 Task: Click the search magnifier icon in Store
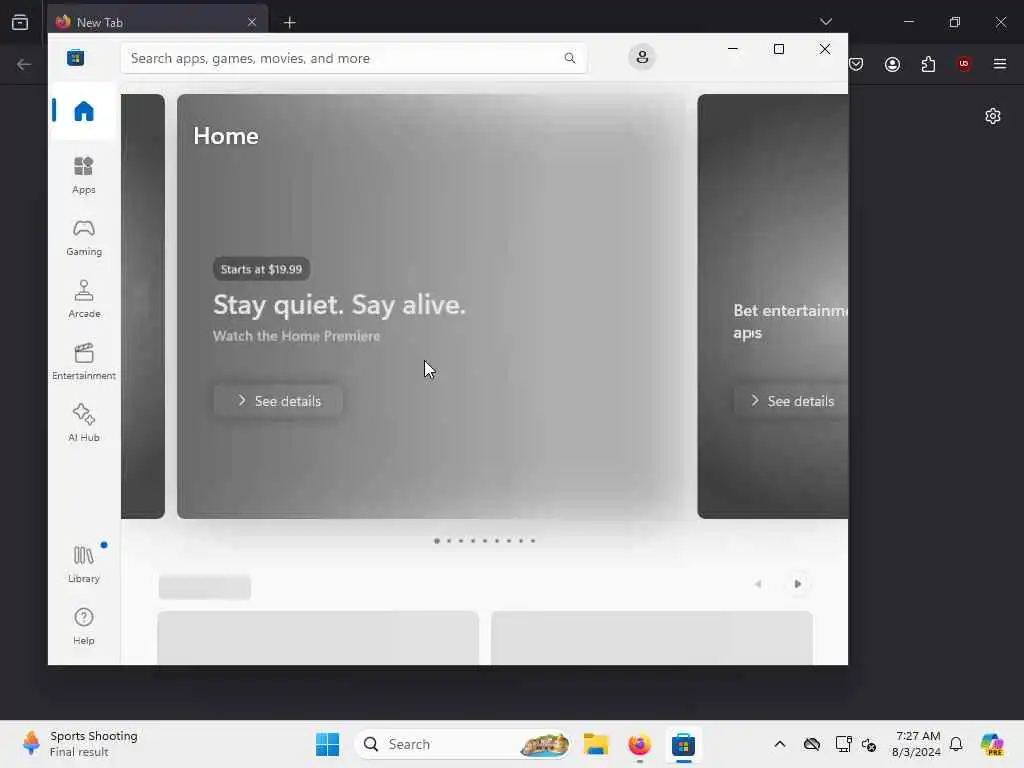click(x=569, y=58)
